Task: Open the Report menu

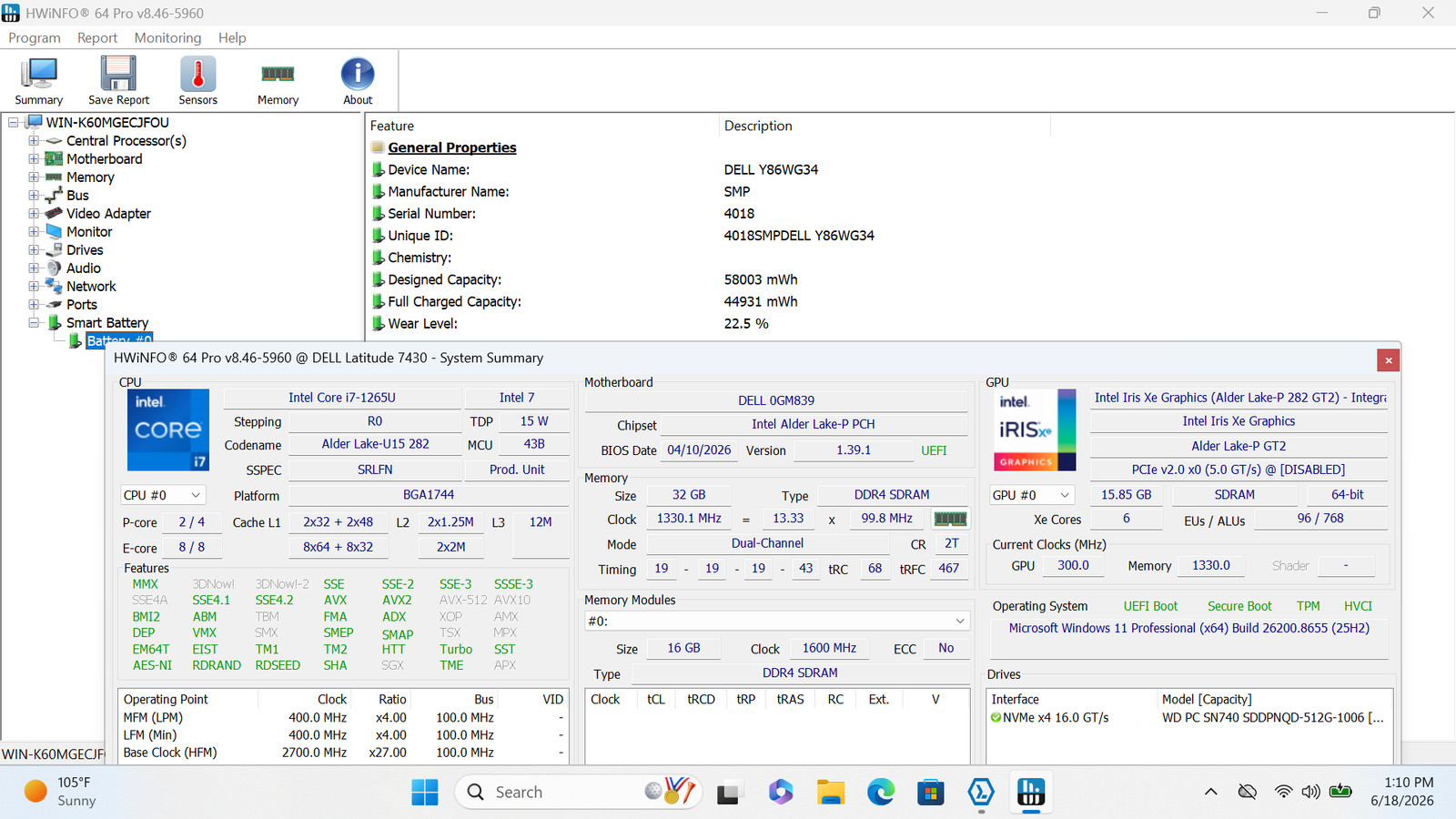Action: coord(97,38)
